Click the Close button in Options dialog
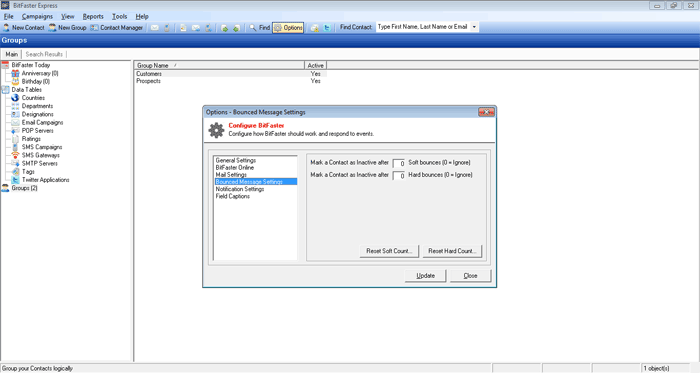This screenshot has width=700, height=373. 471,276
